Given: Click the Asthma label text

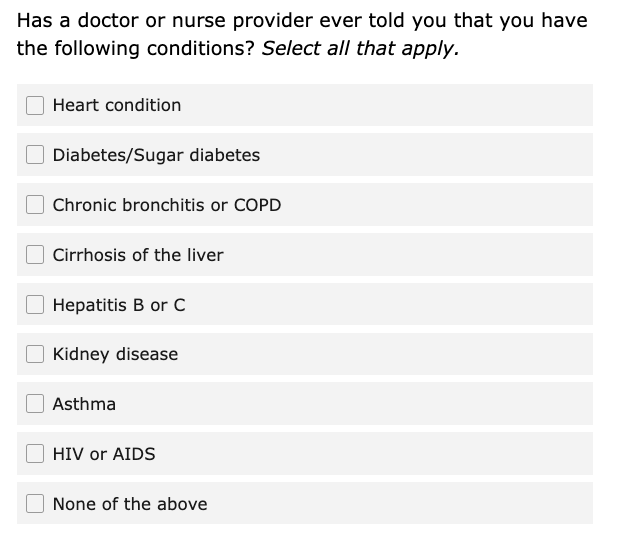Looking at the screenshot, I should coord(84,404).
